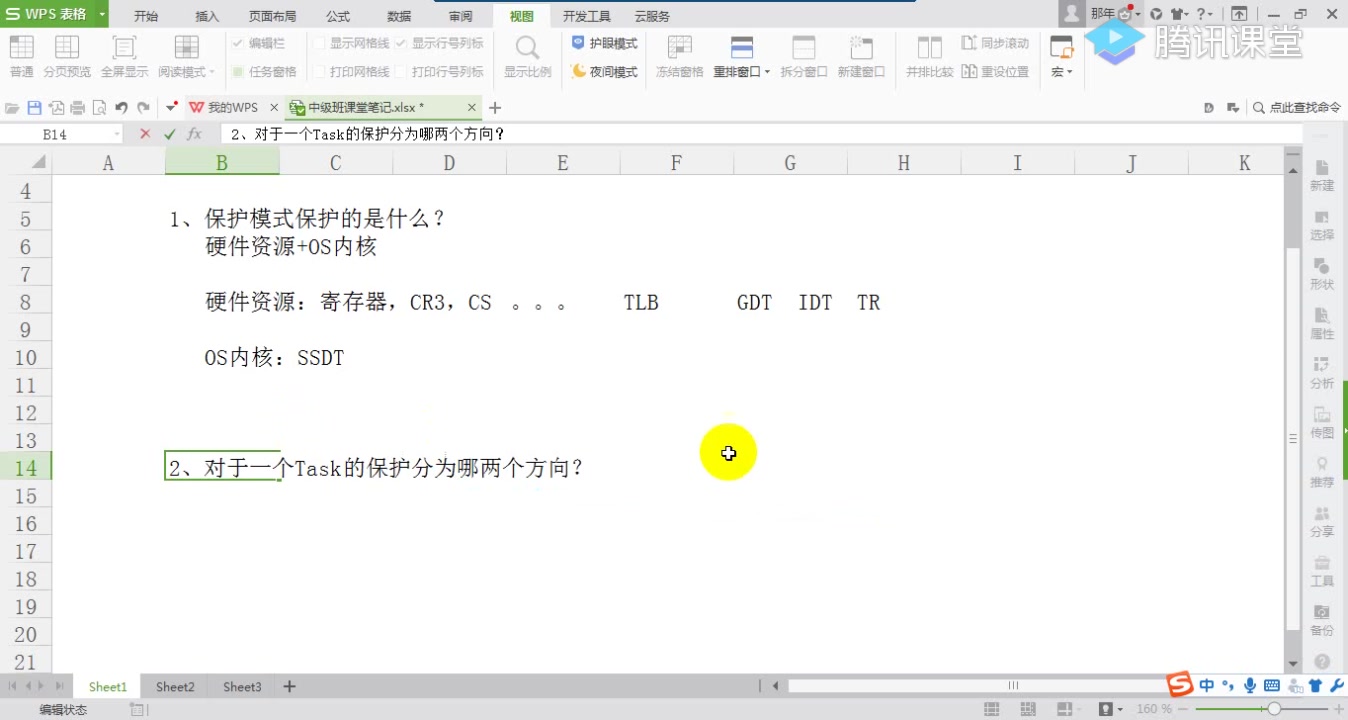Switch to the Formulas (公式) ribbon tab
Viewport: 1348px width, 720px height.
(x=338, y=16)
